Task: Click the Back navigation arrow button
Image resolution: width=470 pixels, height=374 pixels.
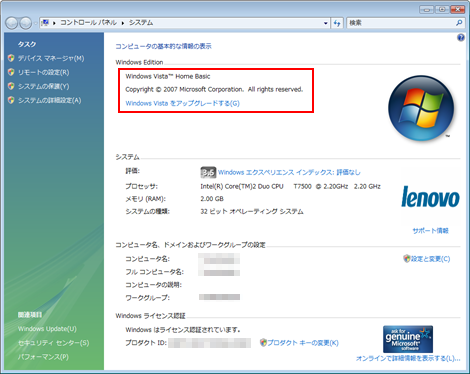Action: pyautogui.click(x=12, y=23)
